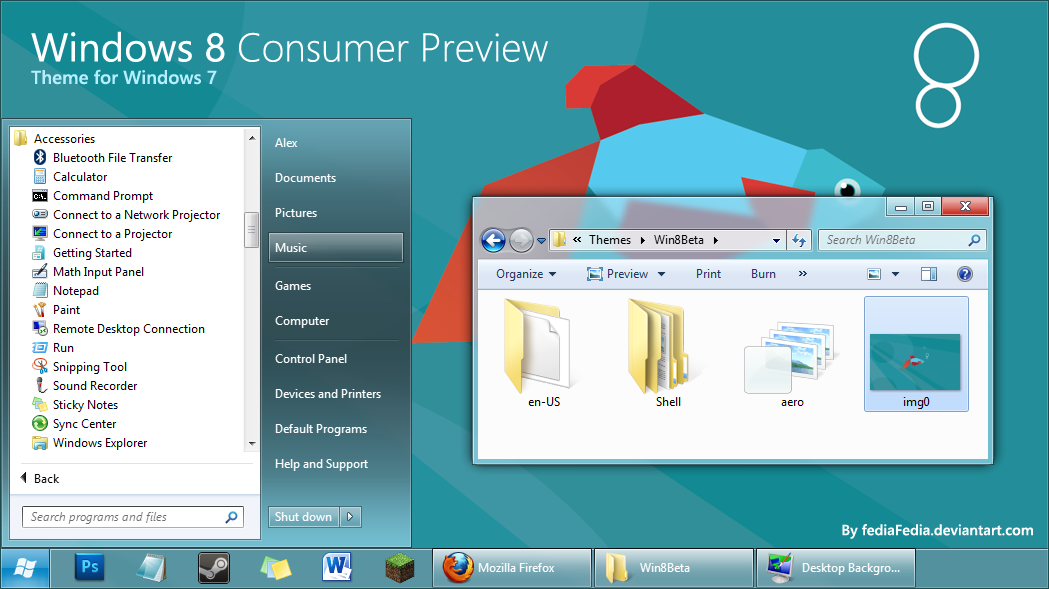Launch Paint from Accessories
Image resolution: width=1049 pixels, height=589 pixels.
(x=56, y=310)
